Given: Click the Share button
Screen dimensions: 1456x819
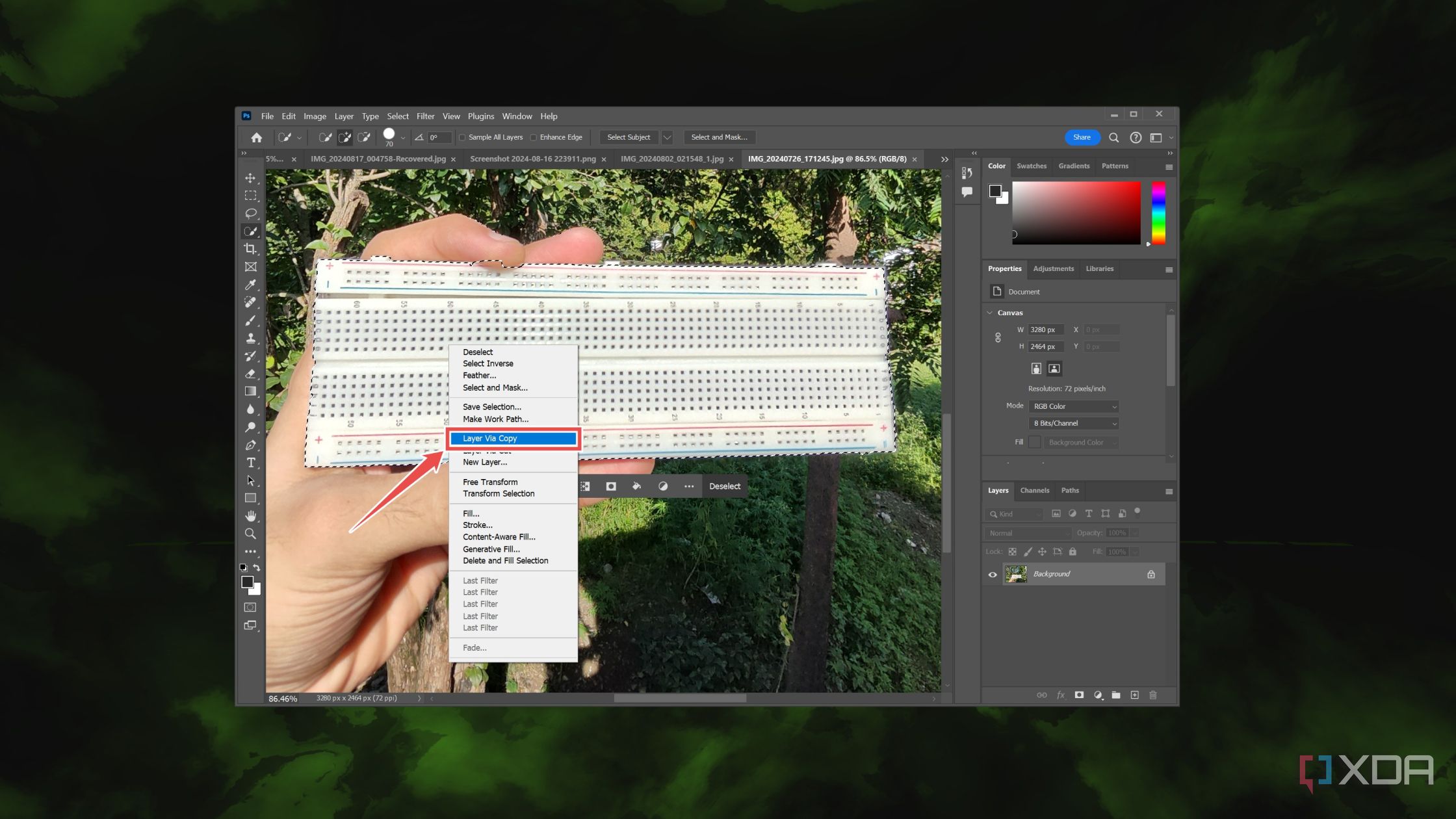Looking at the screenshot, I should point(1082,137).
